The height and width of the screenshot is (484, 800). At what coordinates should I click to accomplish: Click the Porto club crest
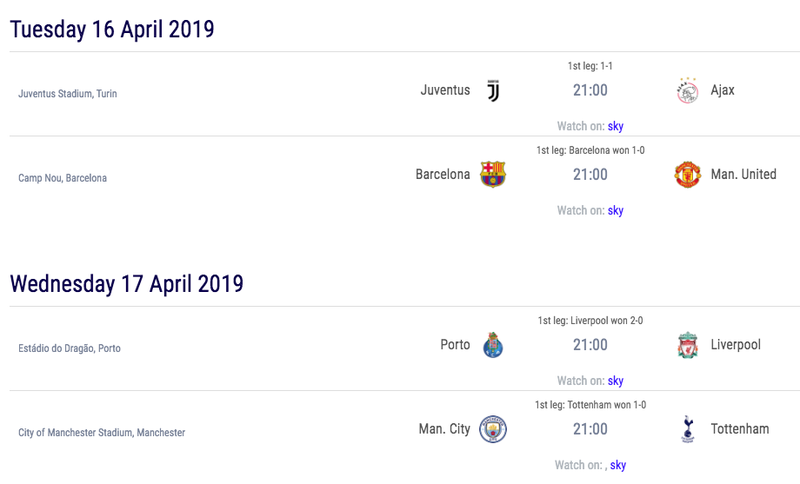tap(493, 345)
